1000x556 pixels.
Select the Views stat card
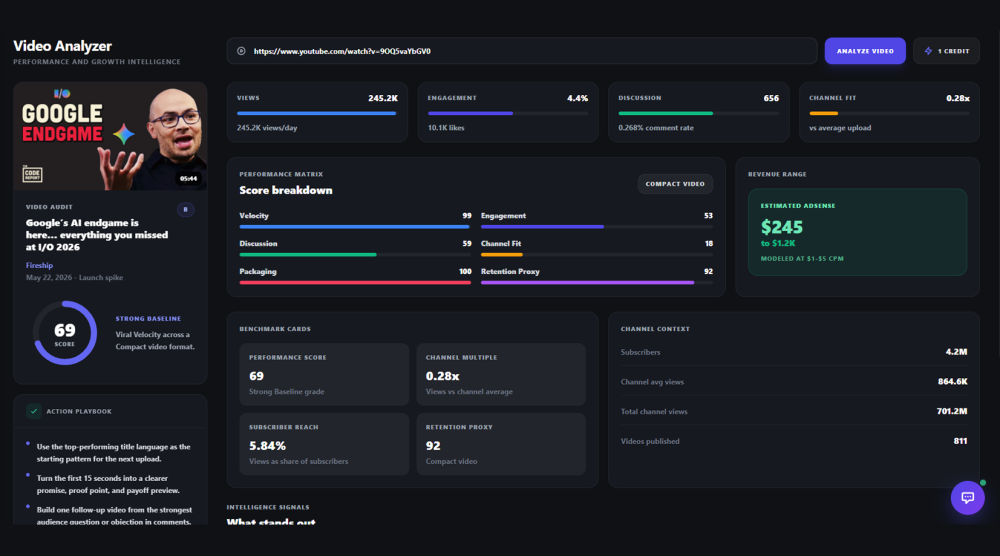click(317, 112)
